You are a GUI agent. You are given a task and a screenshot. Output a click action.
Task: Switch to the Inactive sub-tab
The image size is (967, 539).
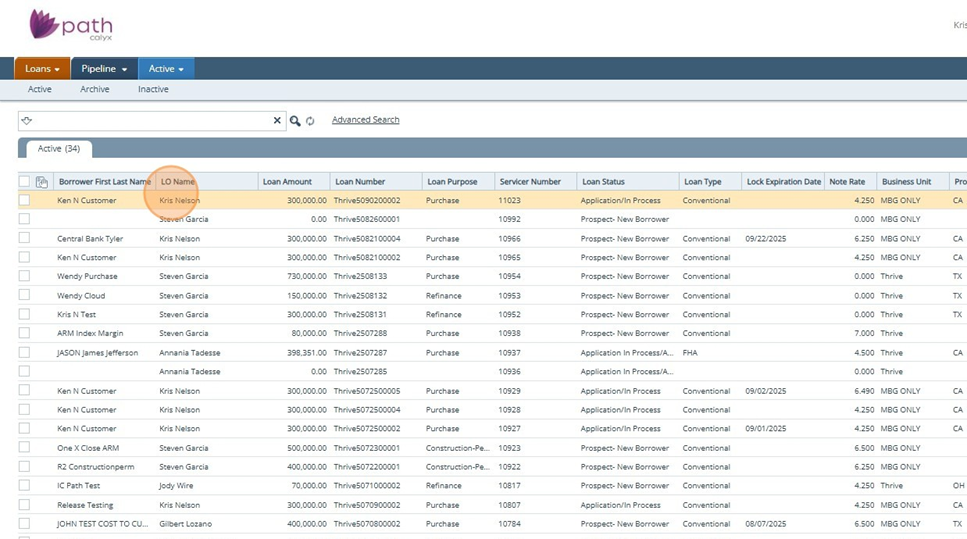point(153,90)
